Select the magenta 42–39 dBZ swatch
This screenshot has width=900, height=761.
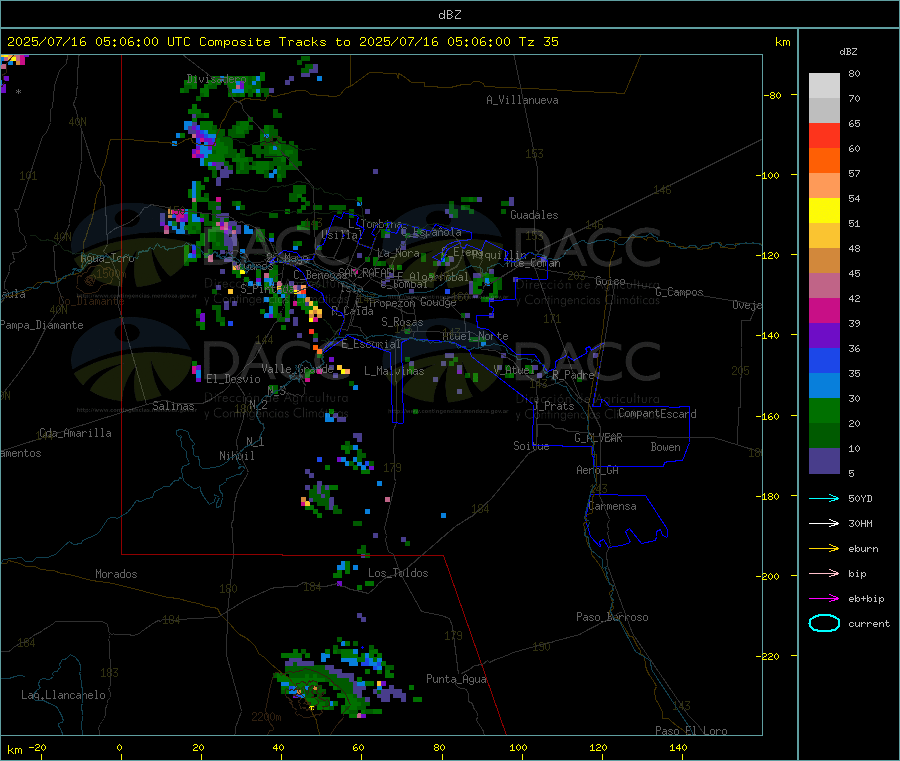tap(824, 310)
